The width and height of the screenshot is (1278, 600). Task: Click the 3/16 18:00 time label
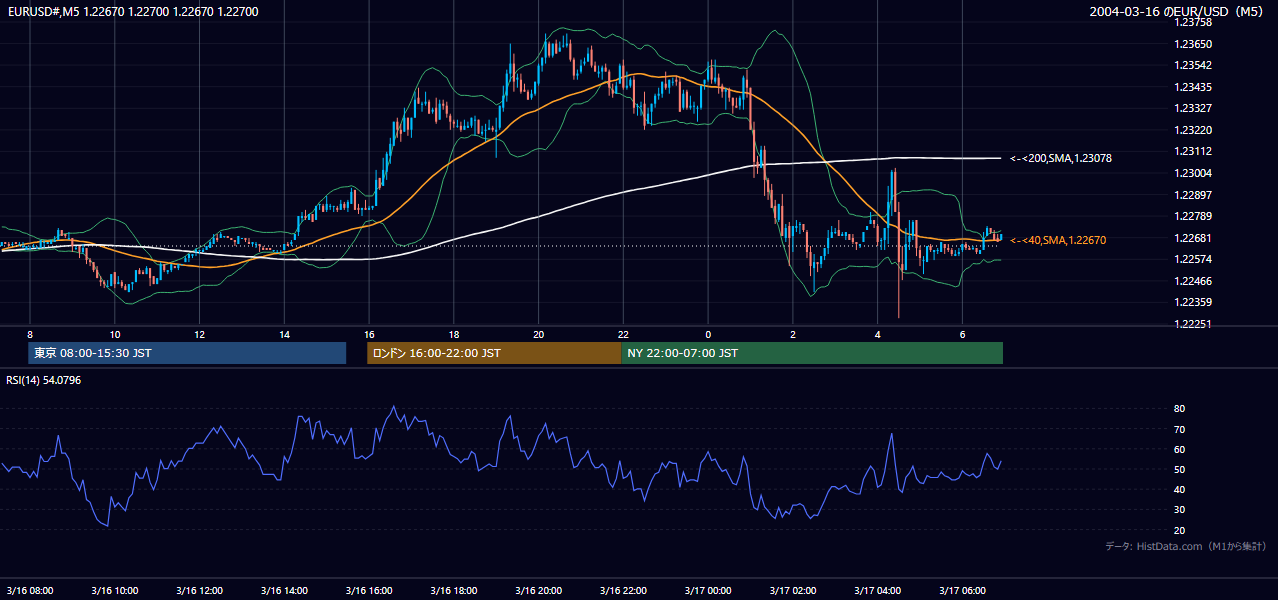click(x=454, y=590)
